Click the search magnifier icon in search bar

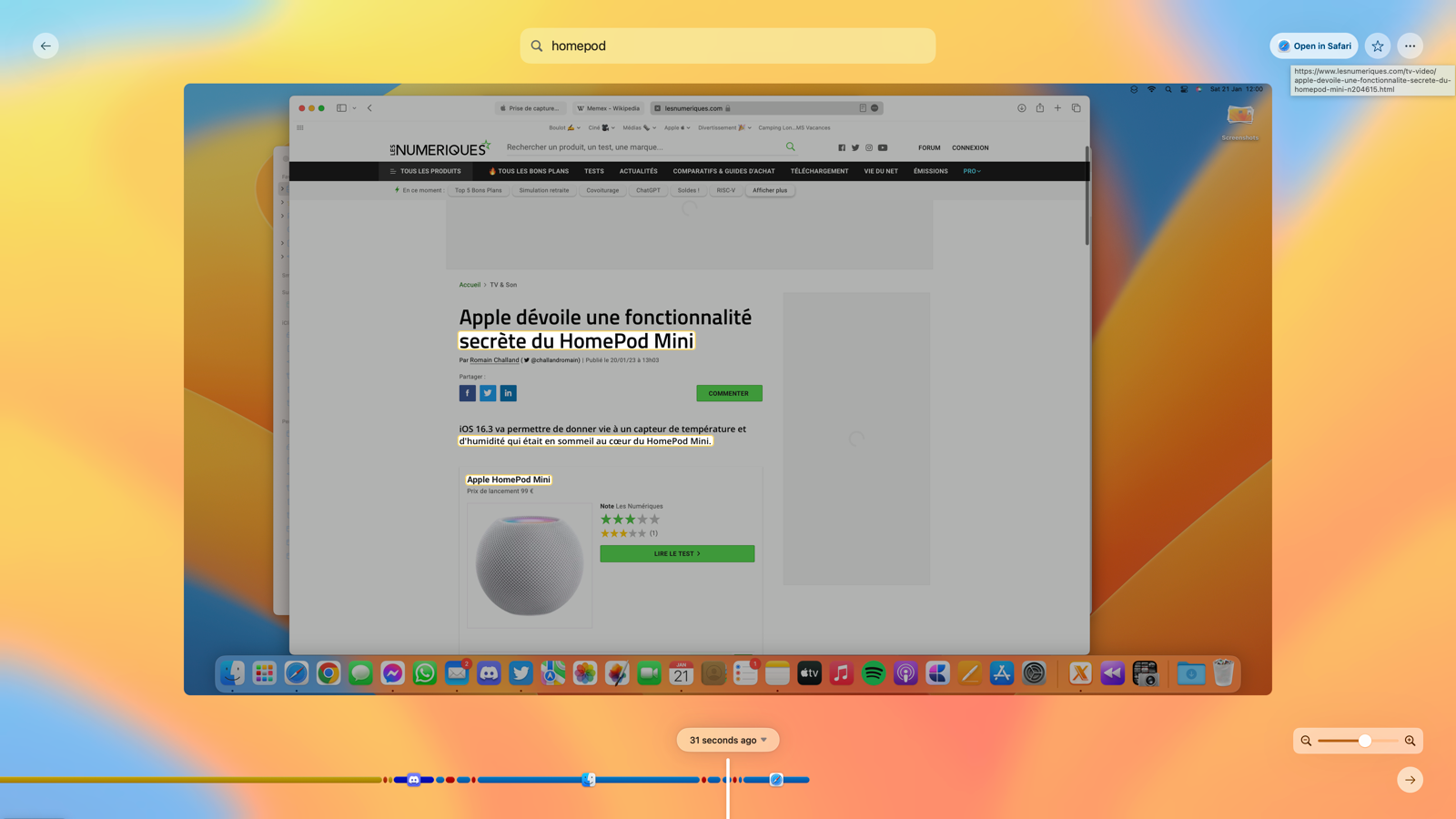point(537,45)
